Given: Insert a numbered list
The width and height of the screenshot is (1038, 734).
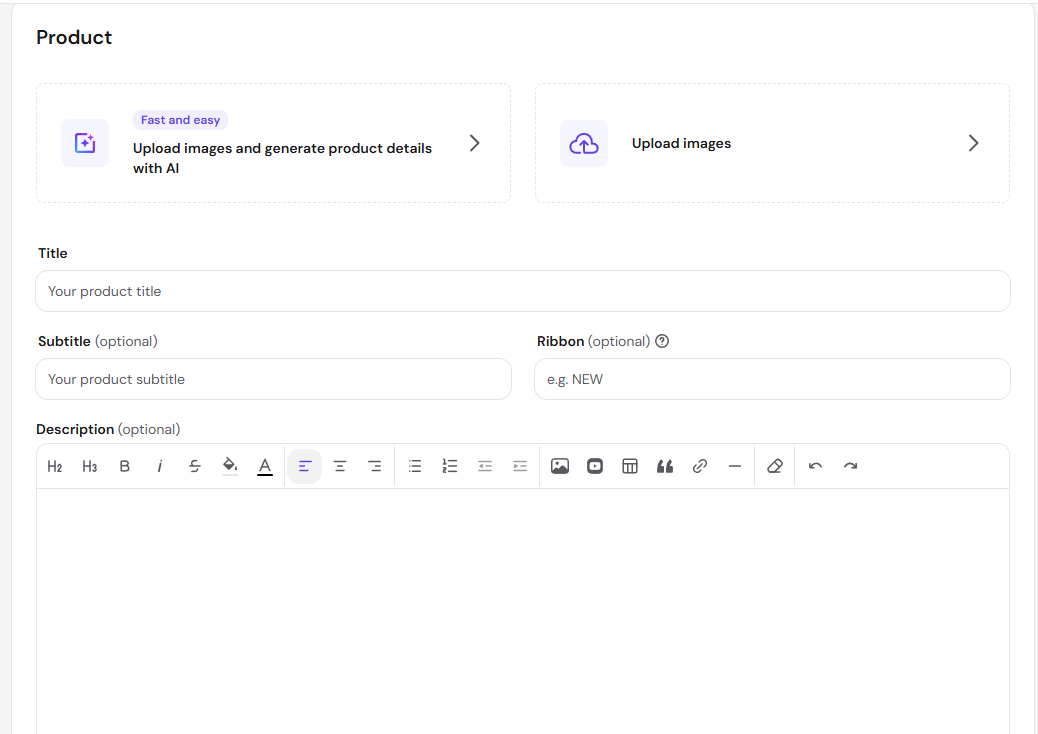Looking at the screenshot, I should tap(450, 467).
